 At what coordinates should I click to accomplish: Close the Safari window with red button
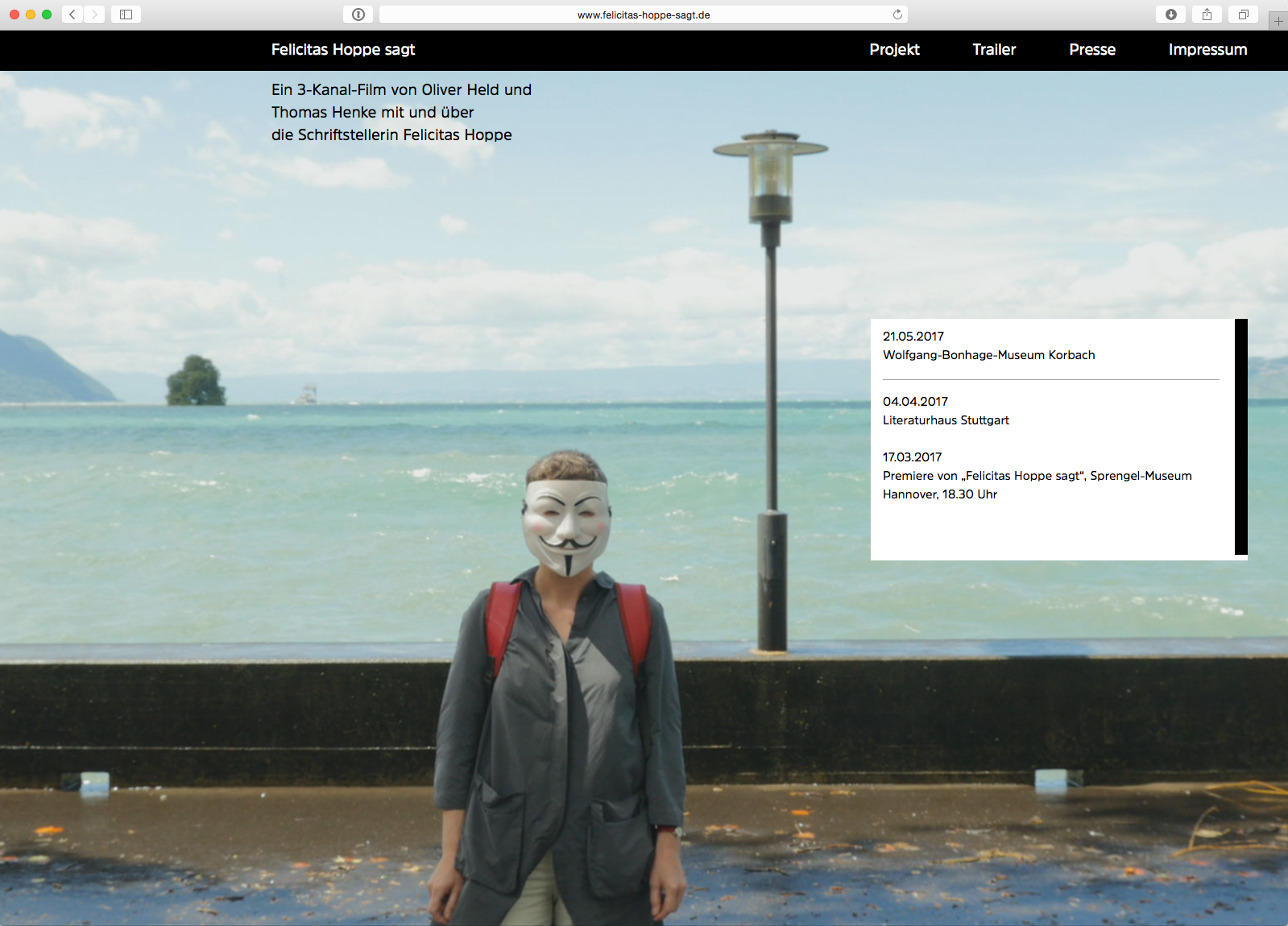point(14,14)
